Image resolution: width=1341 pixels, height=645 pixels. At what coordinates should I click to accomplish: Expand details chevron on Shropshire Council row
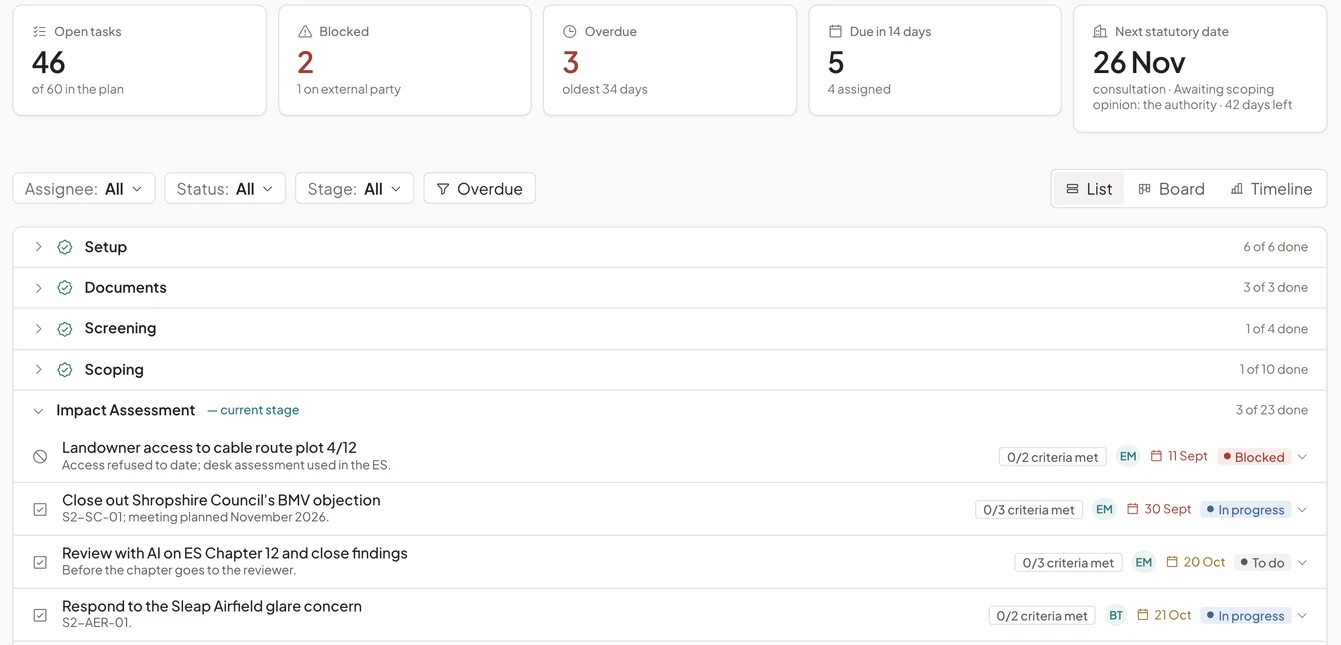tap(1302, 510)
